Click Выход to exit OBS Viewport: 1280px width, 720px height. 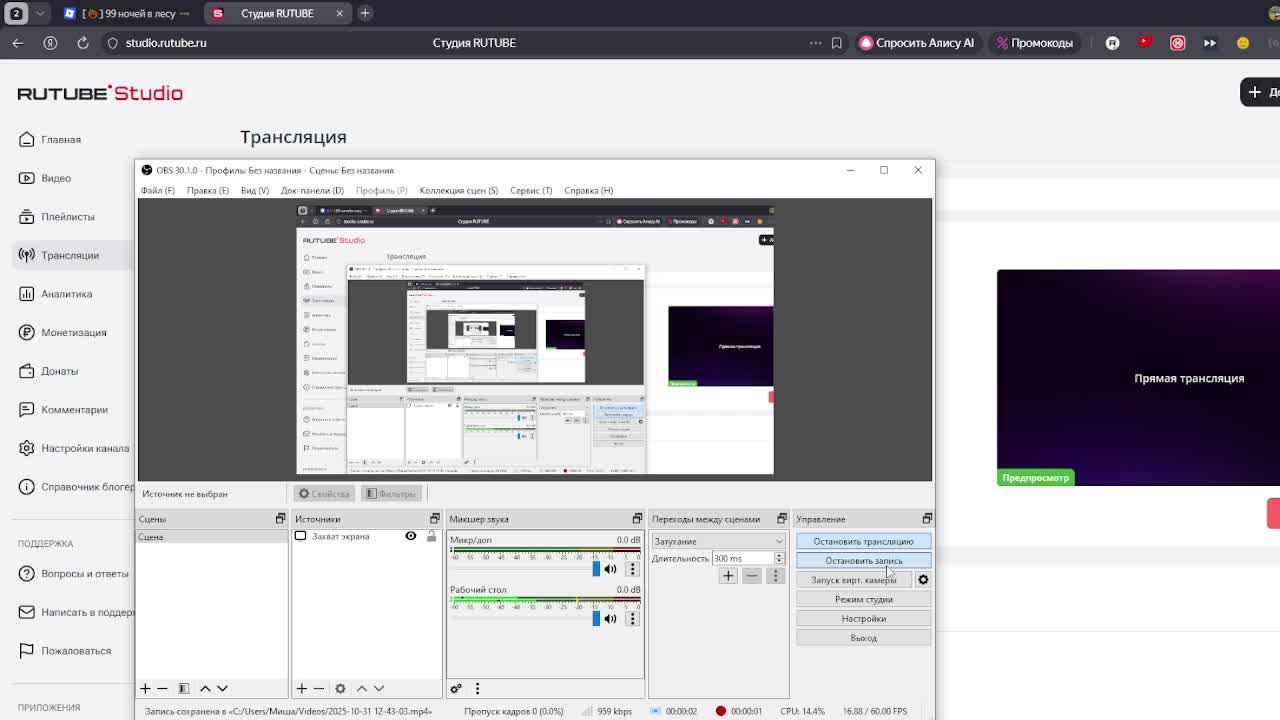(x=863, y=638)
